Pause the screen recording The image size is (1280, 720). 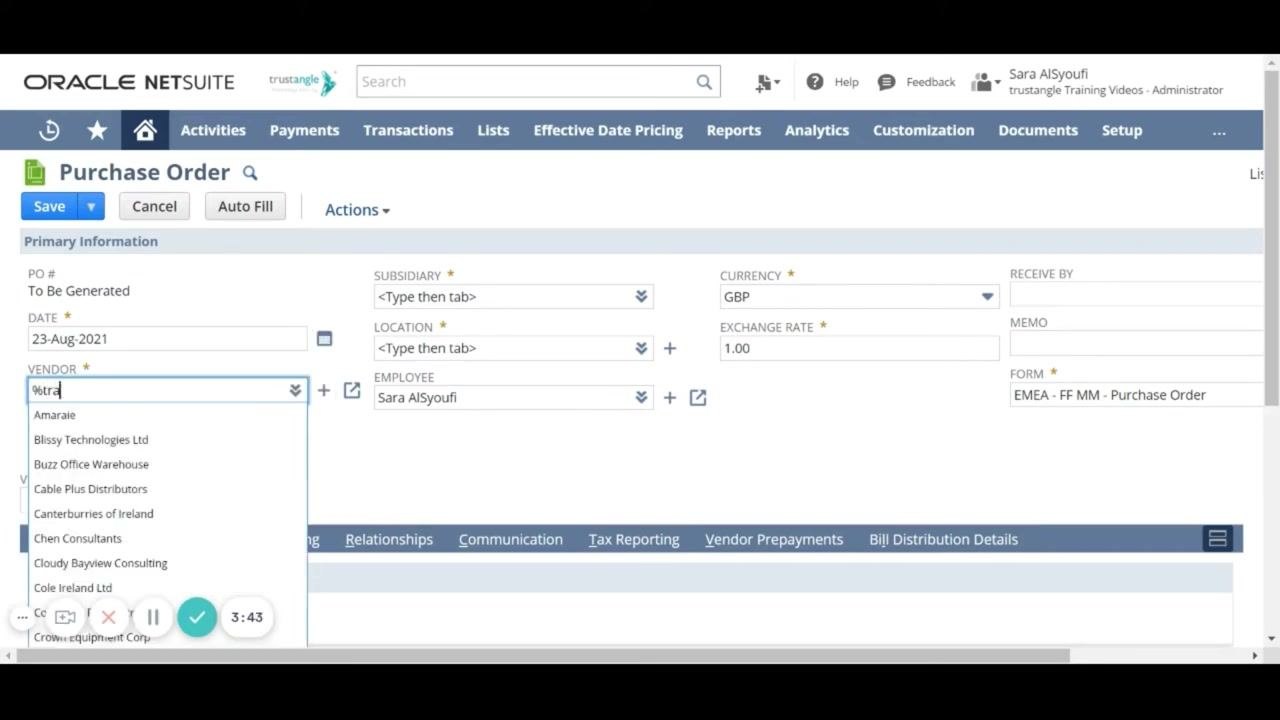(153, 617)
